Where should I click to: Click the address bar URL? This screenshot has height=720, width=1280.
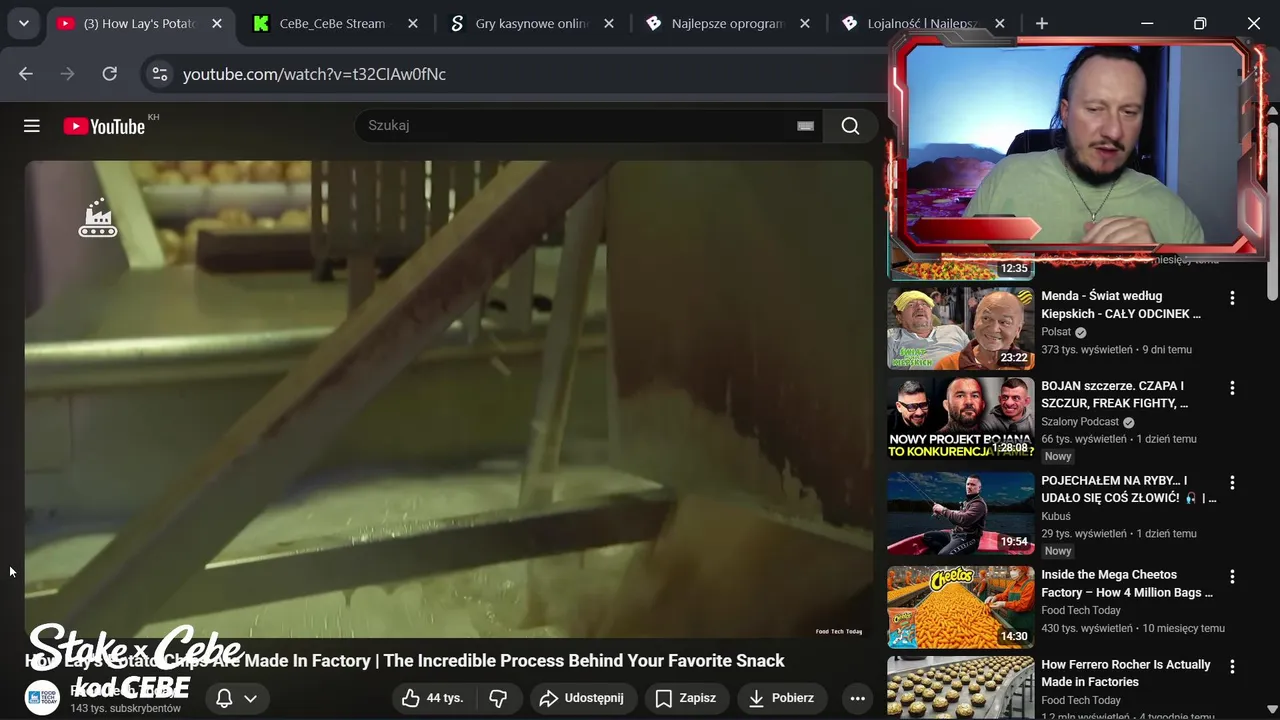(314, 74)
